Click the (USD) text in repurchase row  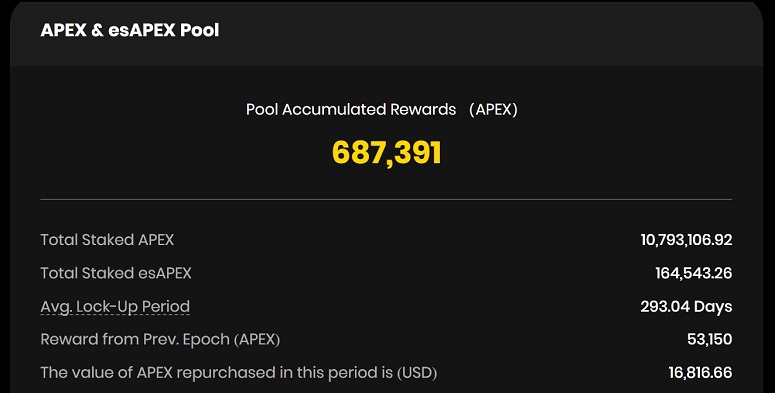[x=417, y=373]
